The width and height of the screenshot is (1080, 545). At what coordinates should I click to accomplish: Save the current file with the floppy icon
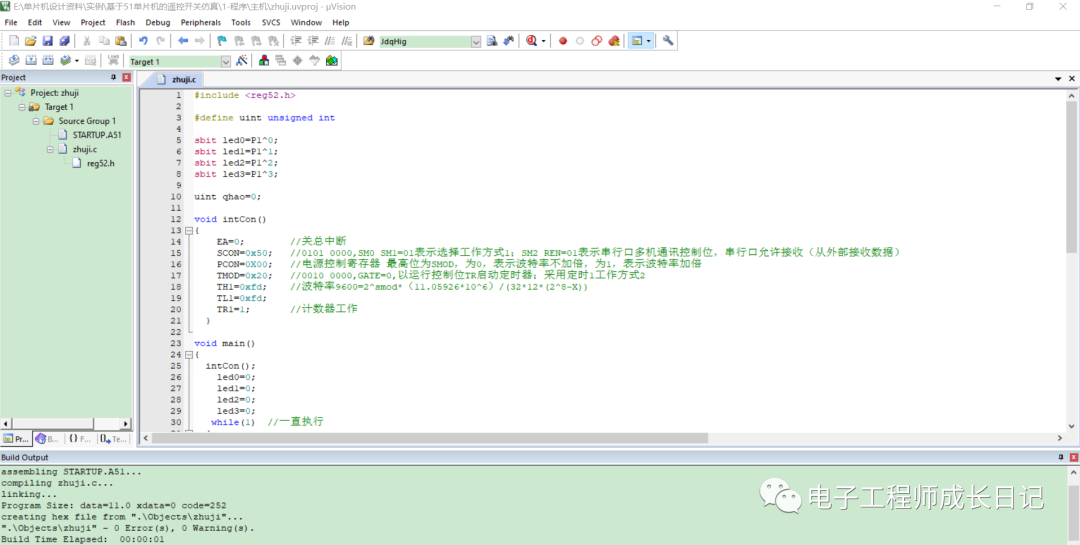(x=48, y=41)
